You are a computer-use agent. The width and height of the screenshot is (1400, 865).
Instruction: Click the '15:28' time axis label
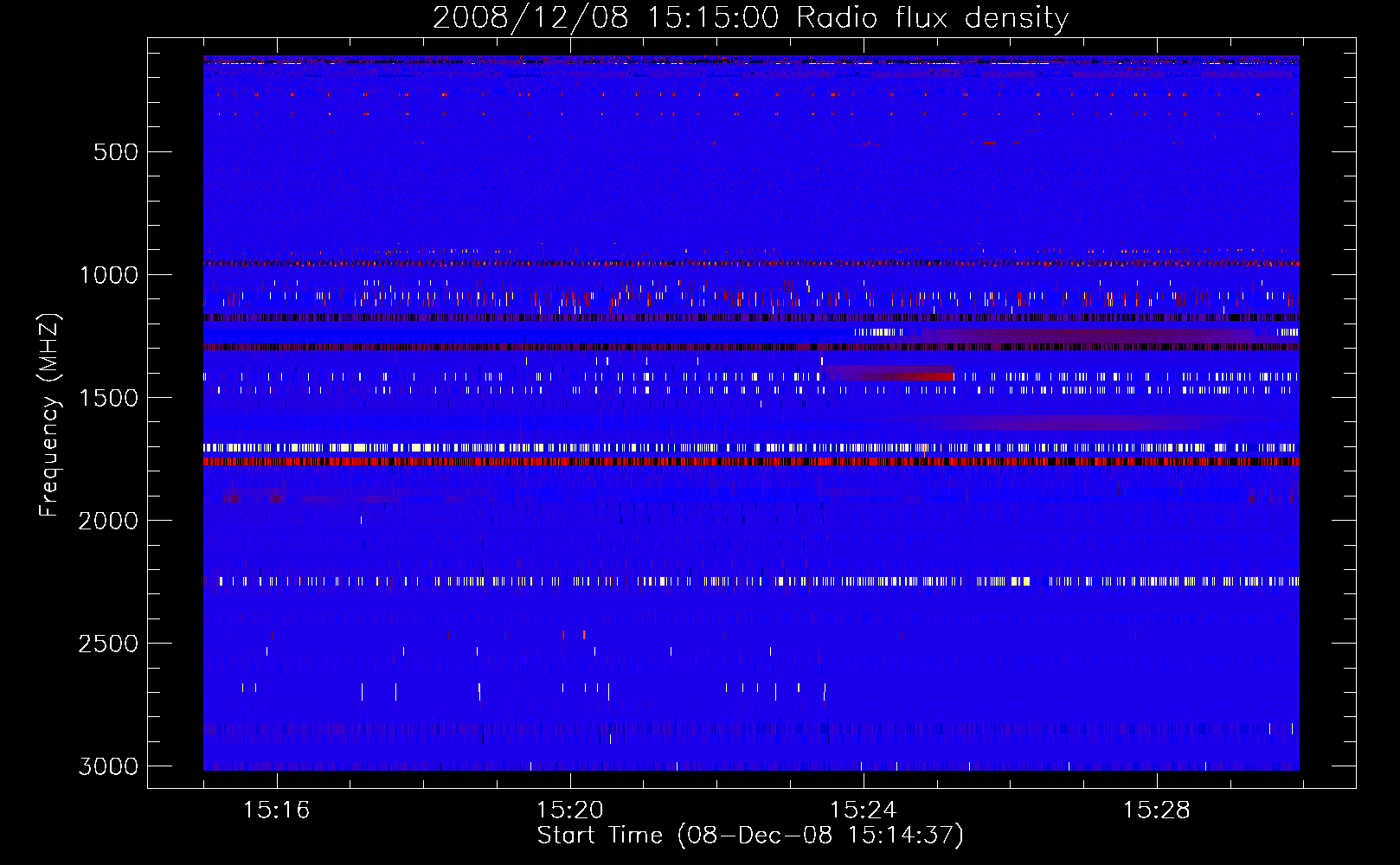click(1157, 811)
